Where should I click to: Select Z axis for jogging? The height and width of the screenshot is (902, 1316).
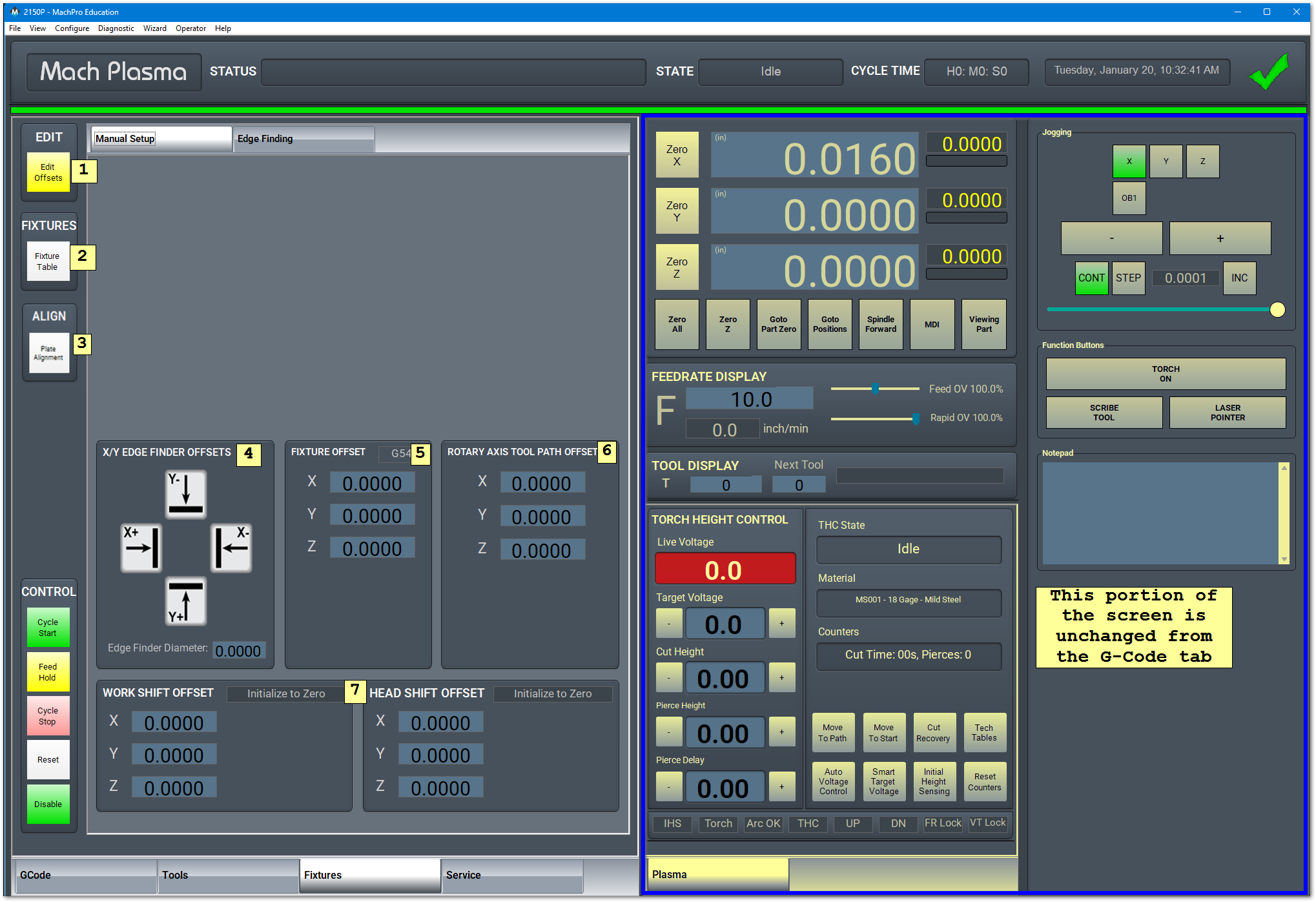1202,161
